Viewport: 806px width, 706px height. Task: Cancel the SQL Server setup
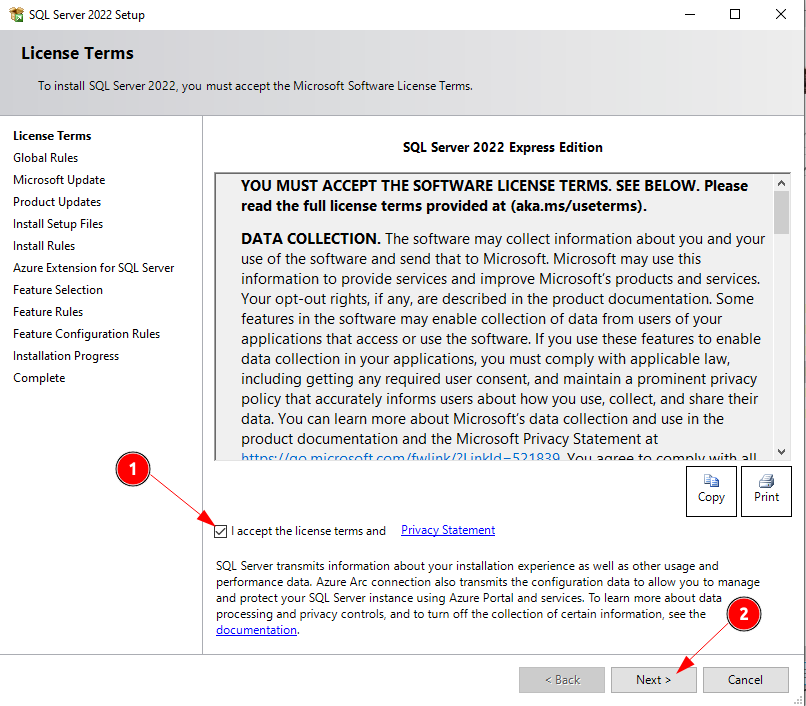coord(745,680)
